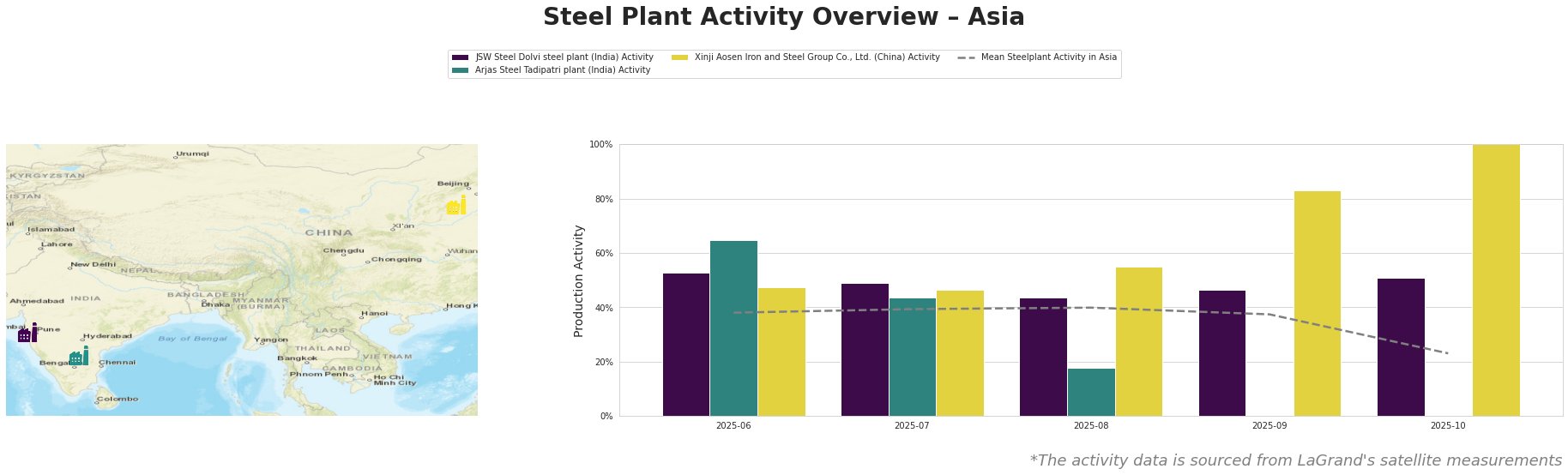The image size is (1568, 475).
Task: Click the purple factory icon near Pune
Action: [27, 334]
